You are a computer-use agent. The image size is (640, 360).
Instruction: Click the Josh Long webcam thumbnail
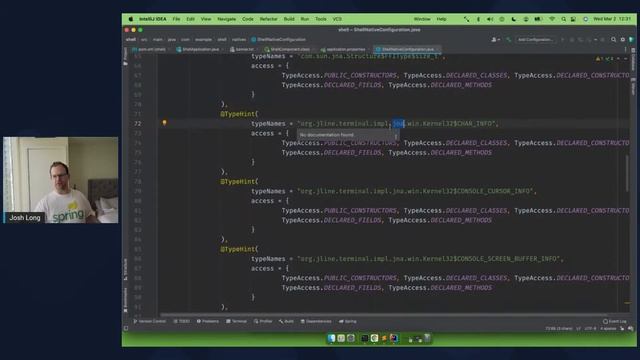[x=61, y=180]
